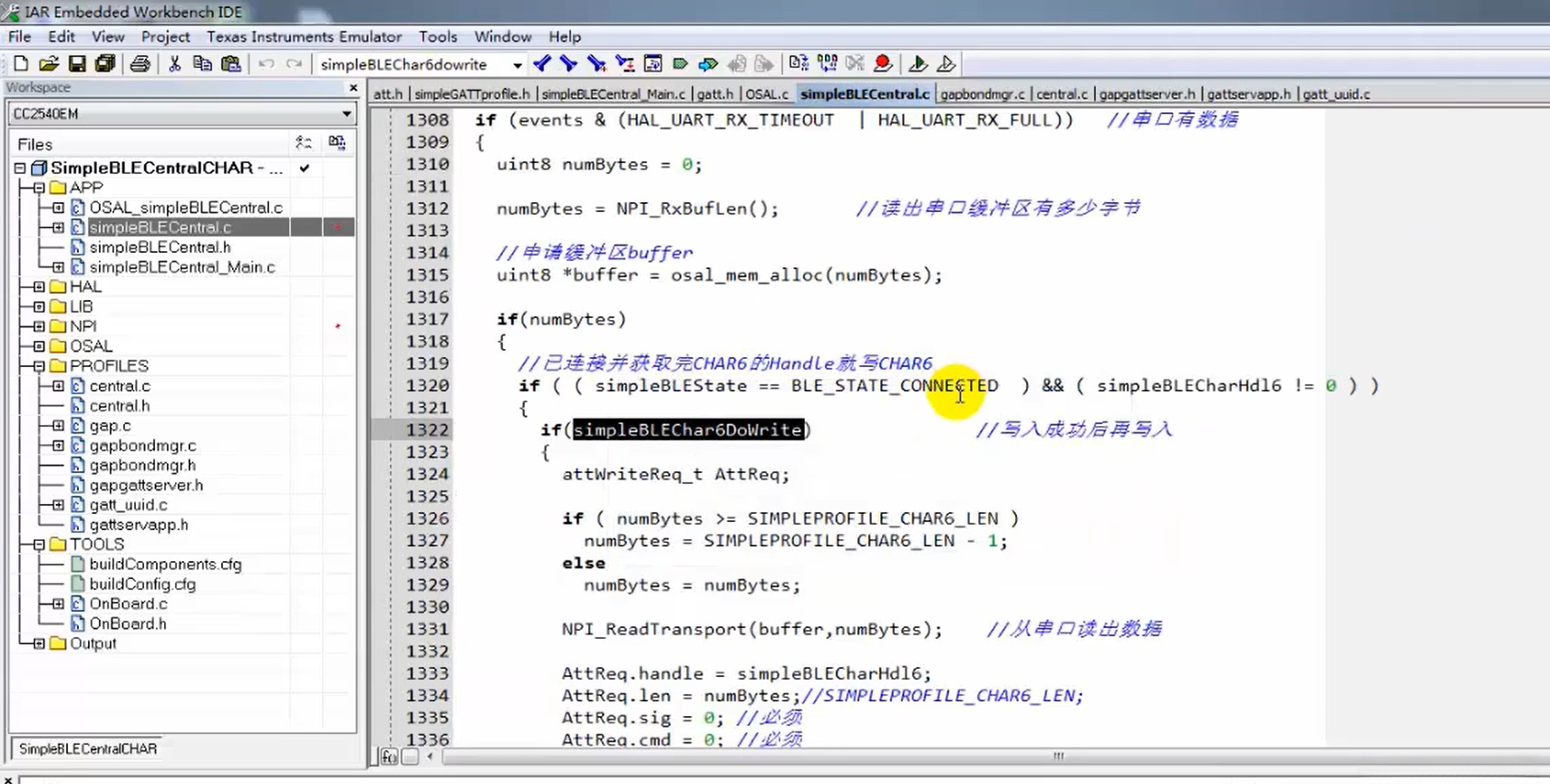Expand the OSAL_simpleBLECentral.c file node
This screenshot has width=1550, height=784.
pos(58,208)
